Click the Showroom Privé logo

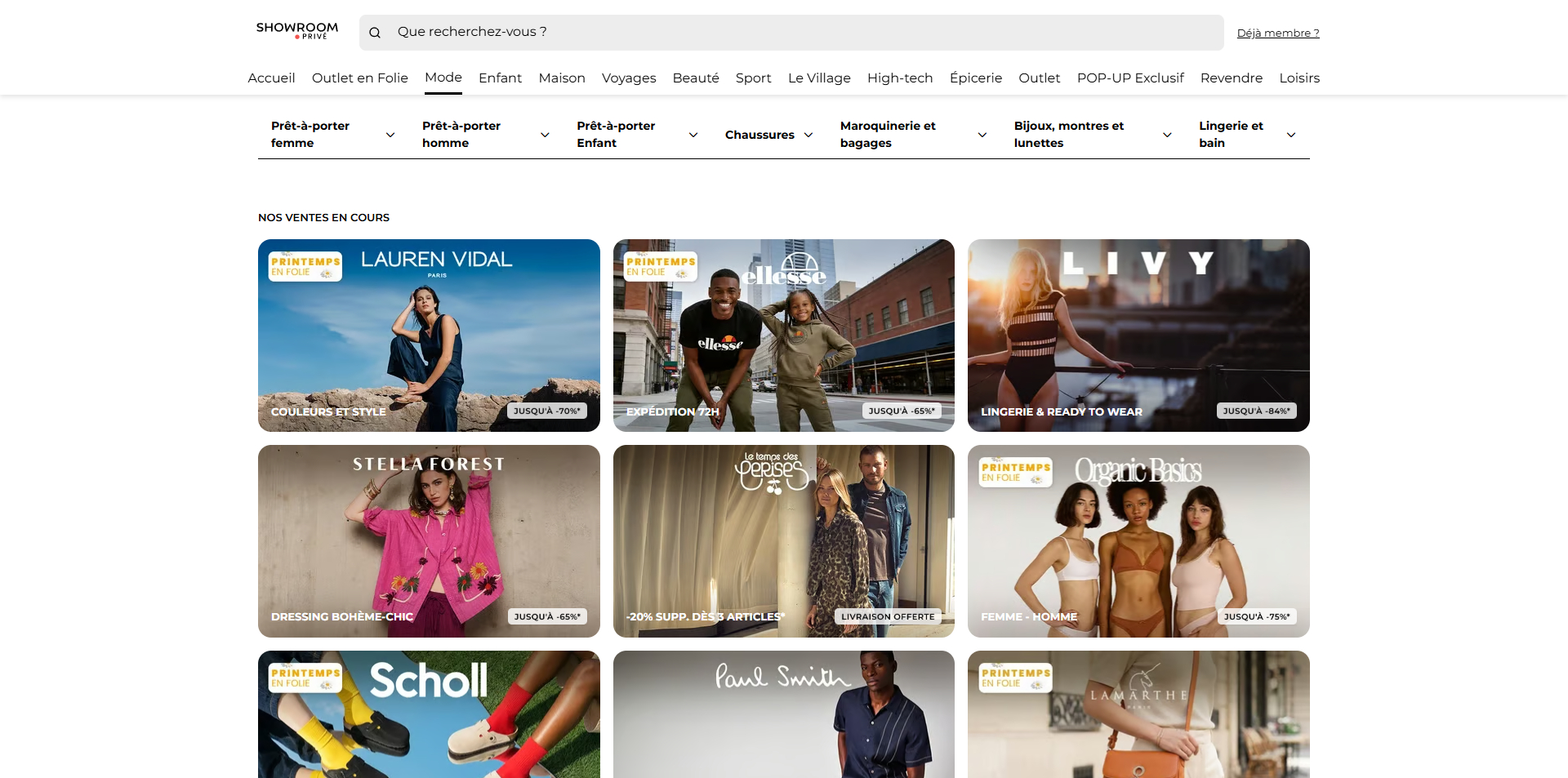[x=297, y=31]
